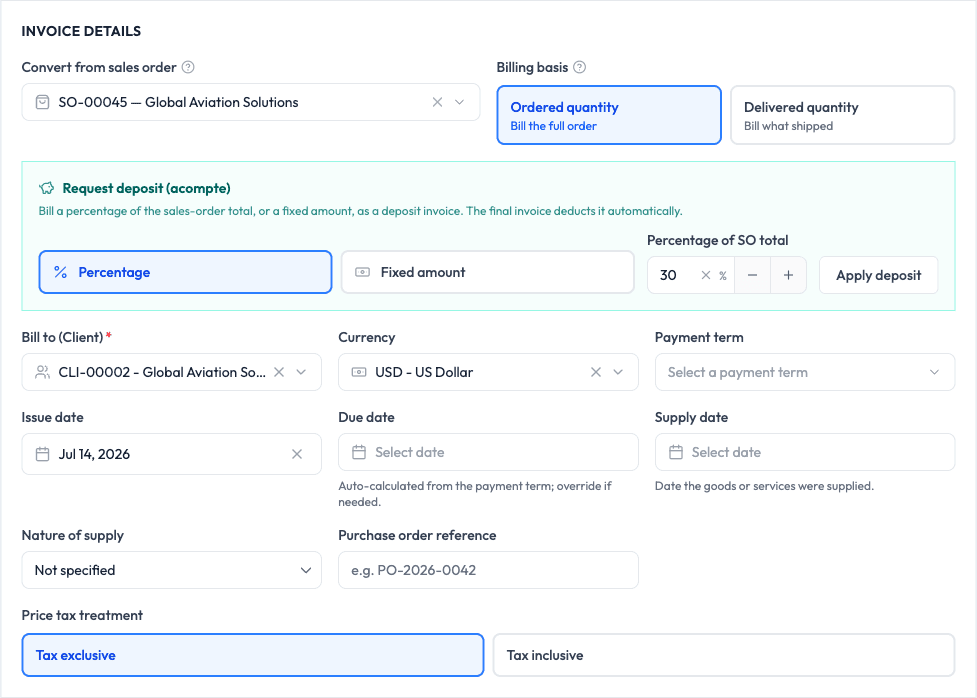Image resolution: width=977 pixels, height=698 pixels.
Task: Click the shopping bag icon in sales order field
Action: [42, 102]
